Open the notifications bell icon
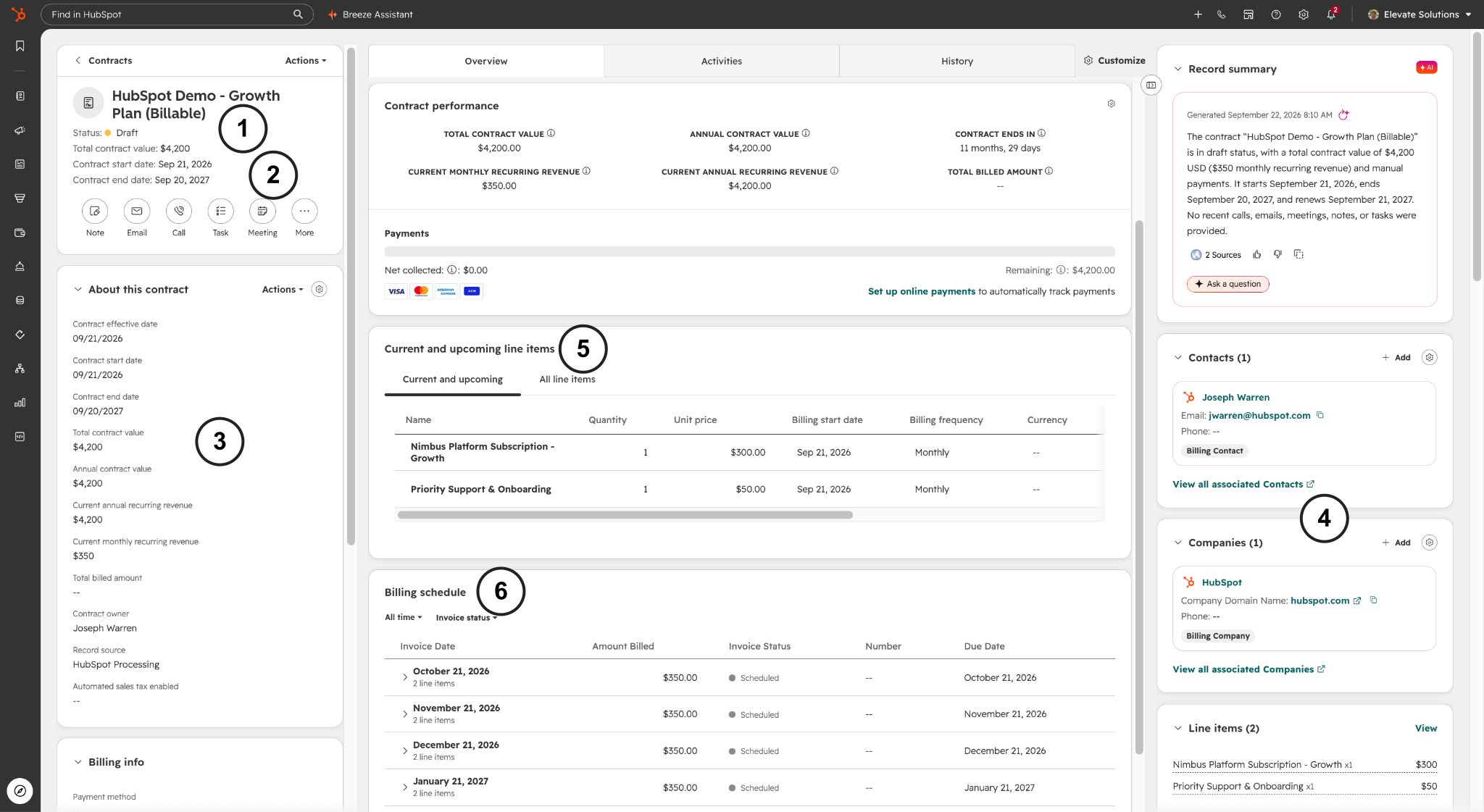Screen dimensions: 1484x812 click(x=1331, y=14)
